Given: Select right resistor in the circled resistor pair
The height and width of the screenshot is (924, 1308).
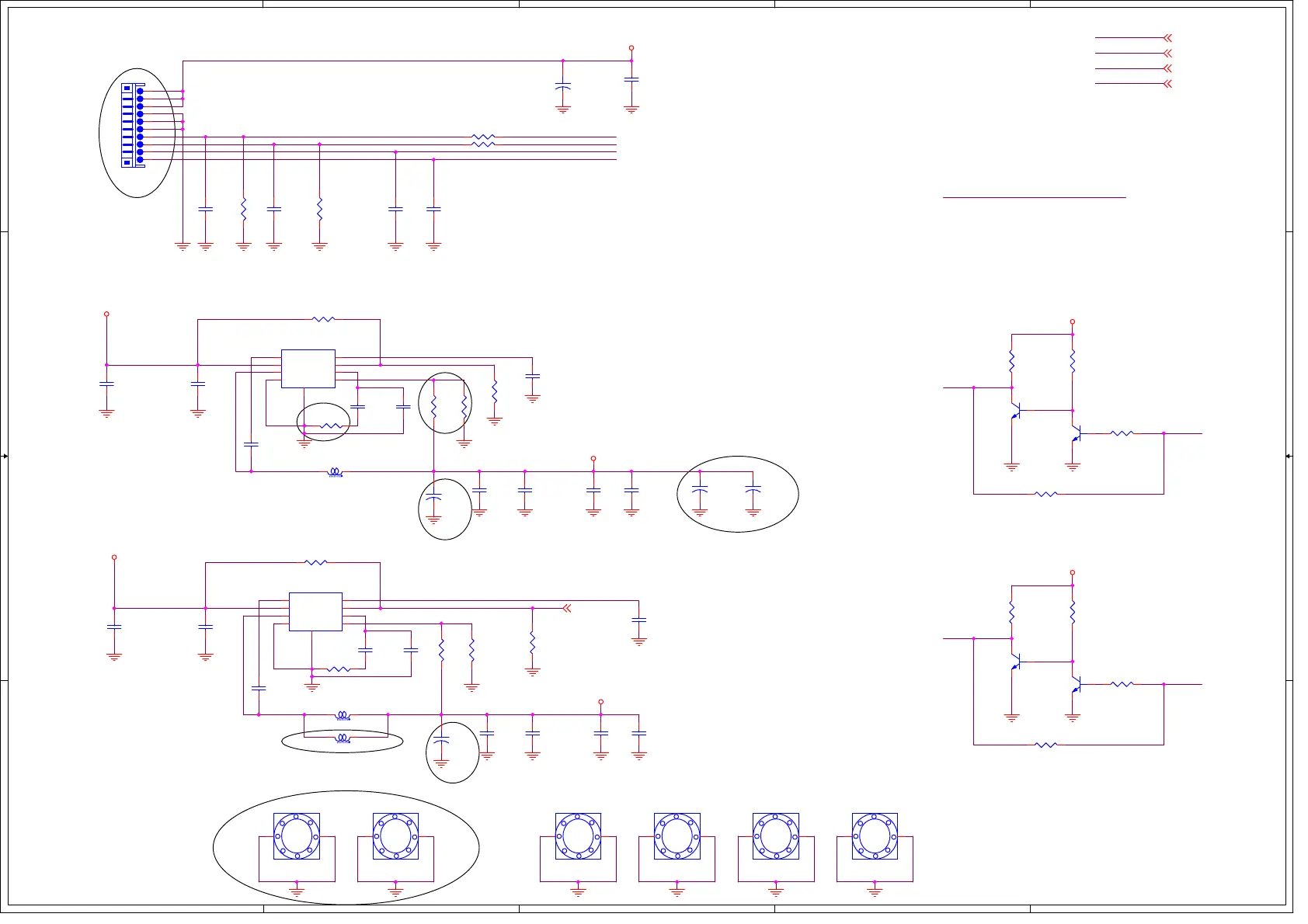Looking at the screenshot, I should [464, 407].
